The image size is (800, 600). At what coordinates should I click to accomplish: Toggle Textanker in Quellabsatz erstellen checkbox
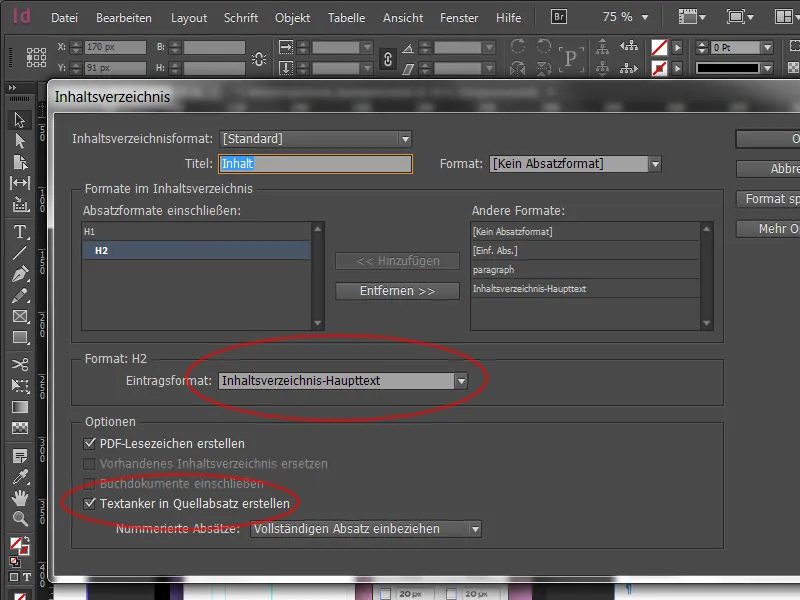(89, 504)
